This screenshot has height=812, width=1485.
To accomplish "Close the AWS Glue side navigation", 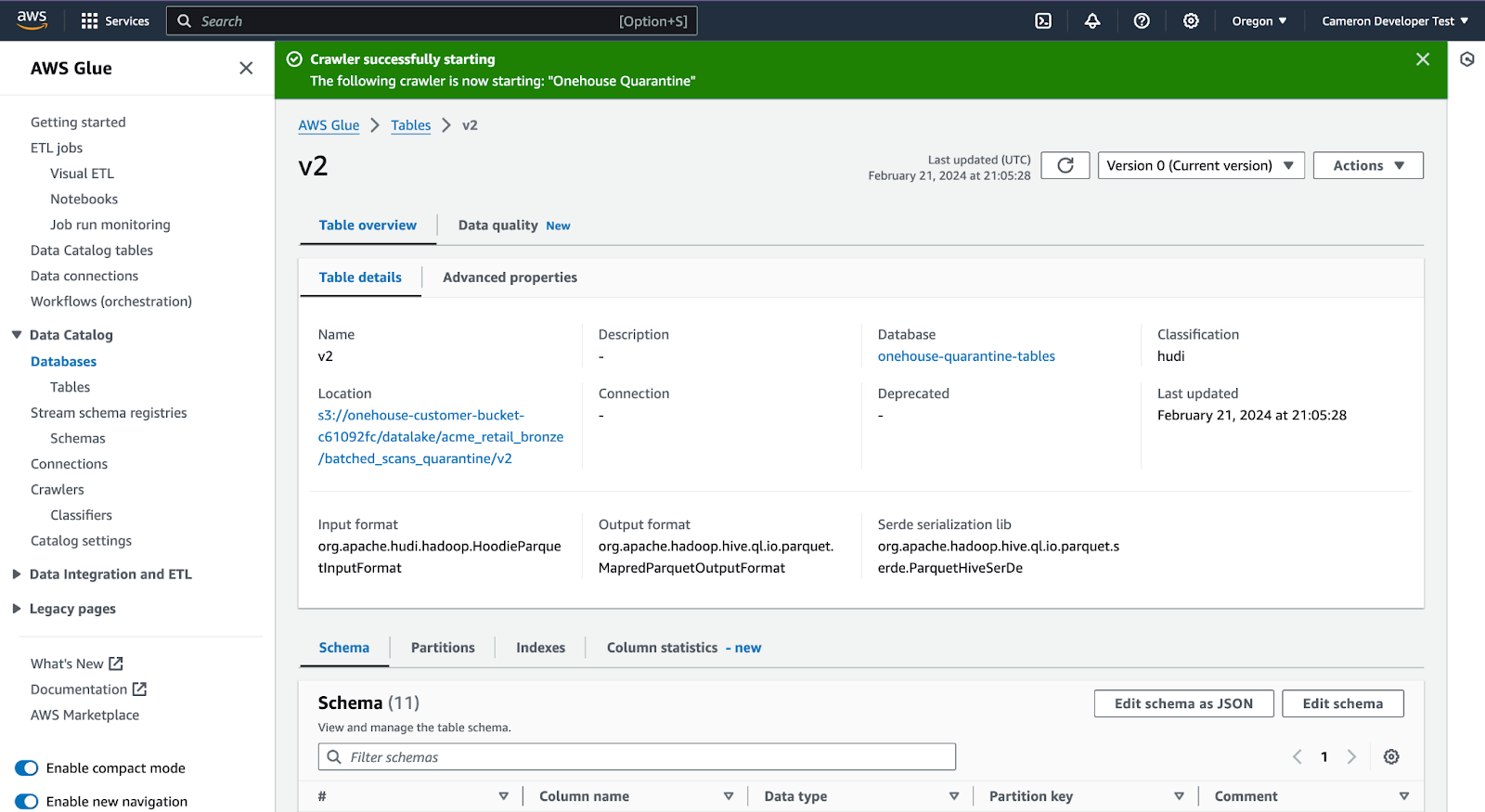I will (246, 68).
